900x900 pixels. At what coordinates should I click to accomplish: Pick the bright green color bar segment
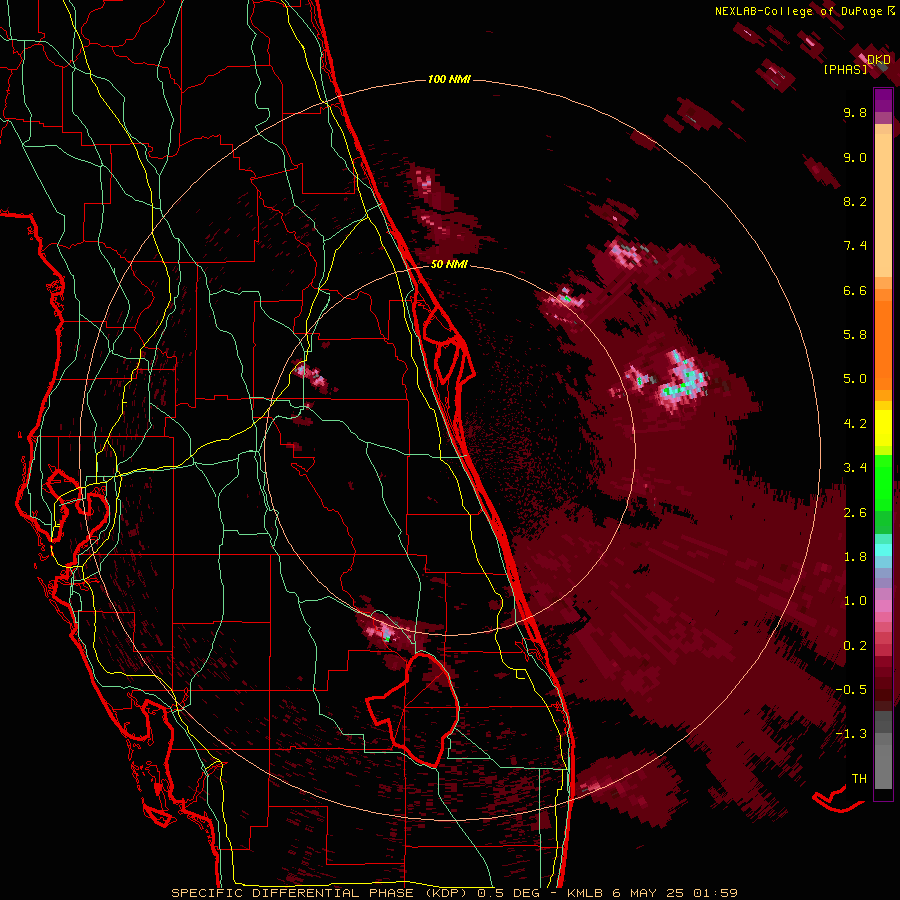click(x=883, y=482)
